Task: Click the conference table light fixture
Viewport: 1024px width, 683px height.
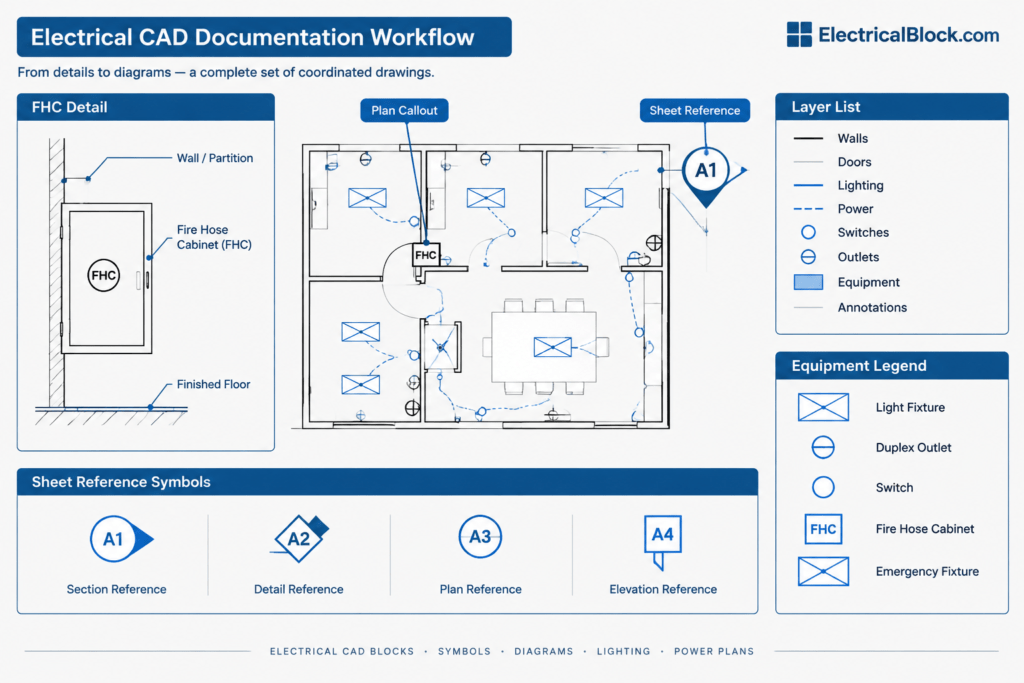Action: click(x=552, y=347)
